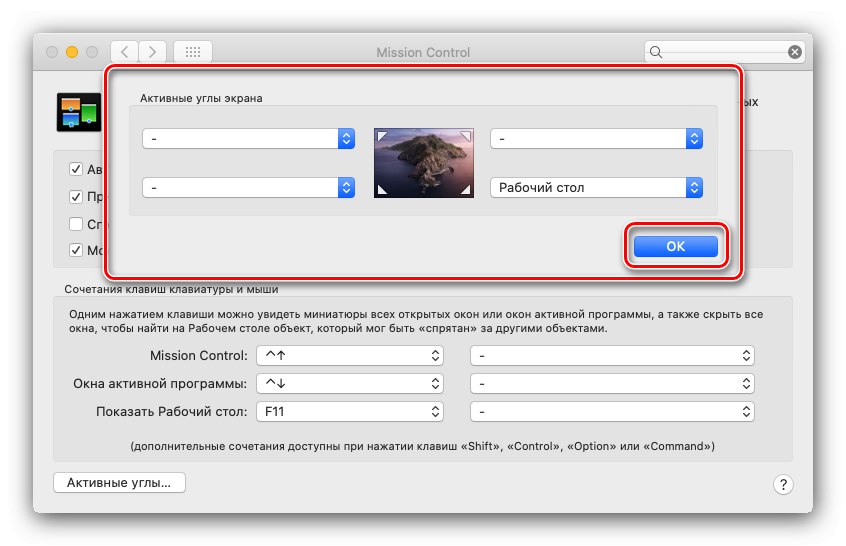846x546 pixels.
Task: Click the magnifier icon in search field
Action: pos(656,52)
